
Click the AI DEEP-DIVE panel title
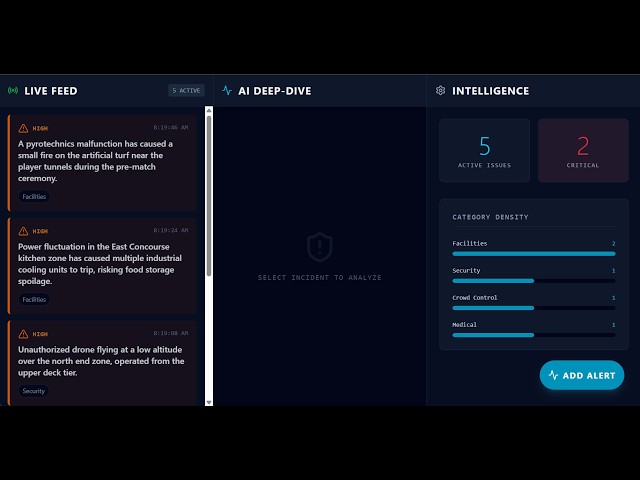coord(275,91)
